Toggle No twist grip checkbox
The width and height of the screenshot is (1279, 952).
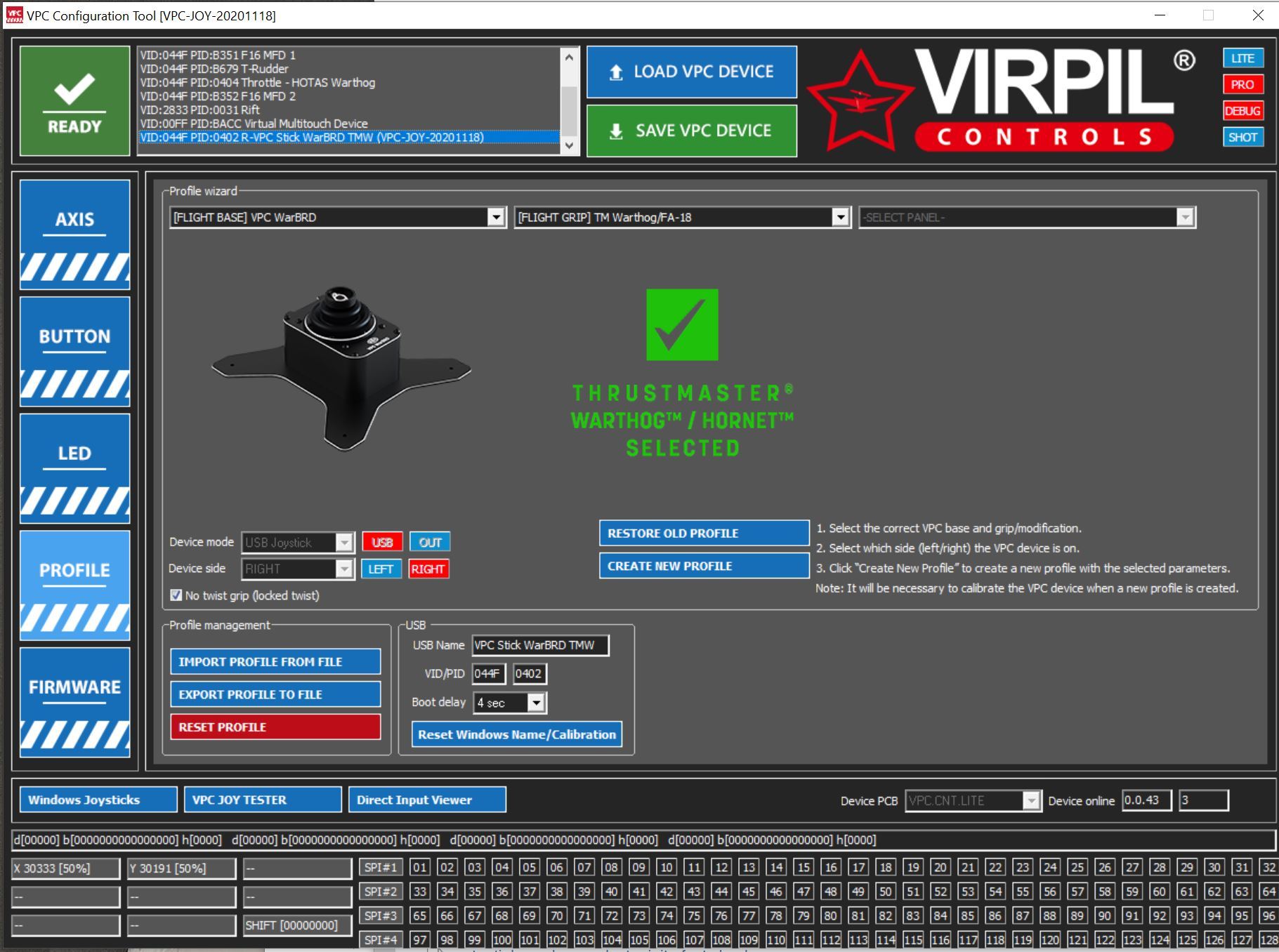pos(176,595)
